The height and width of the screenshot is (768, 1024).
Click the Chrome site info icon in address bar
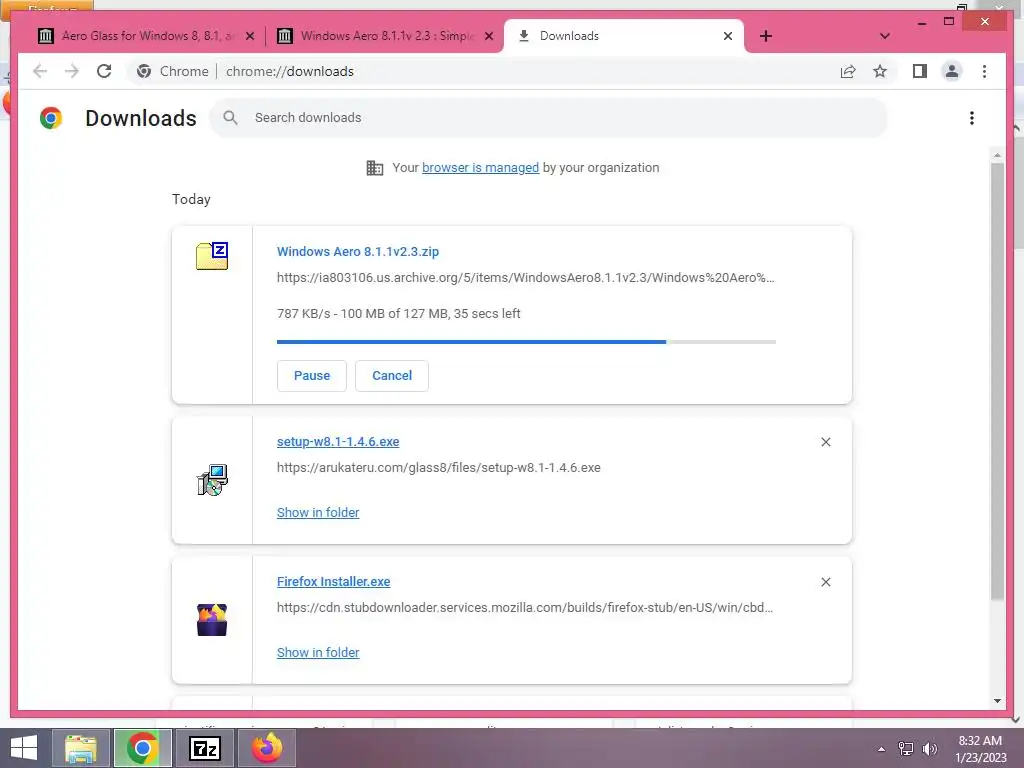[144, 71]
